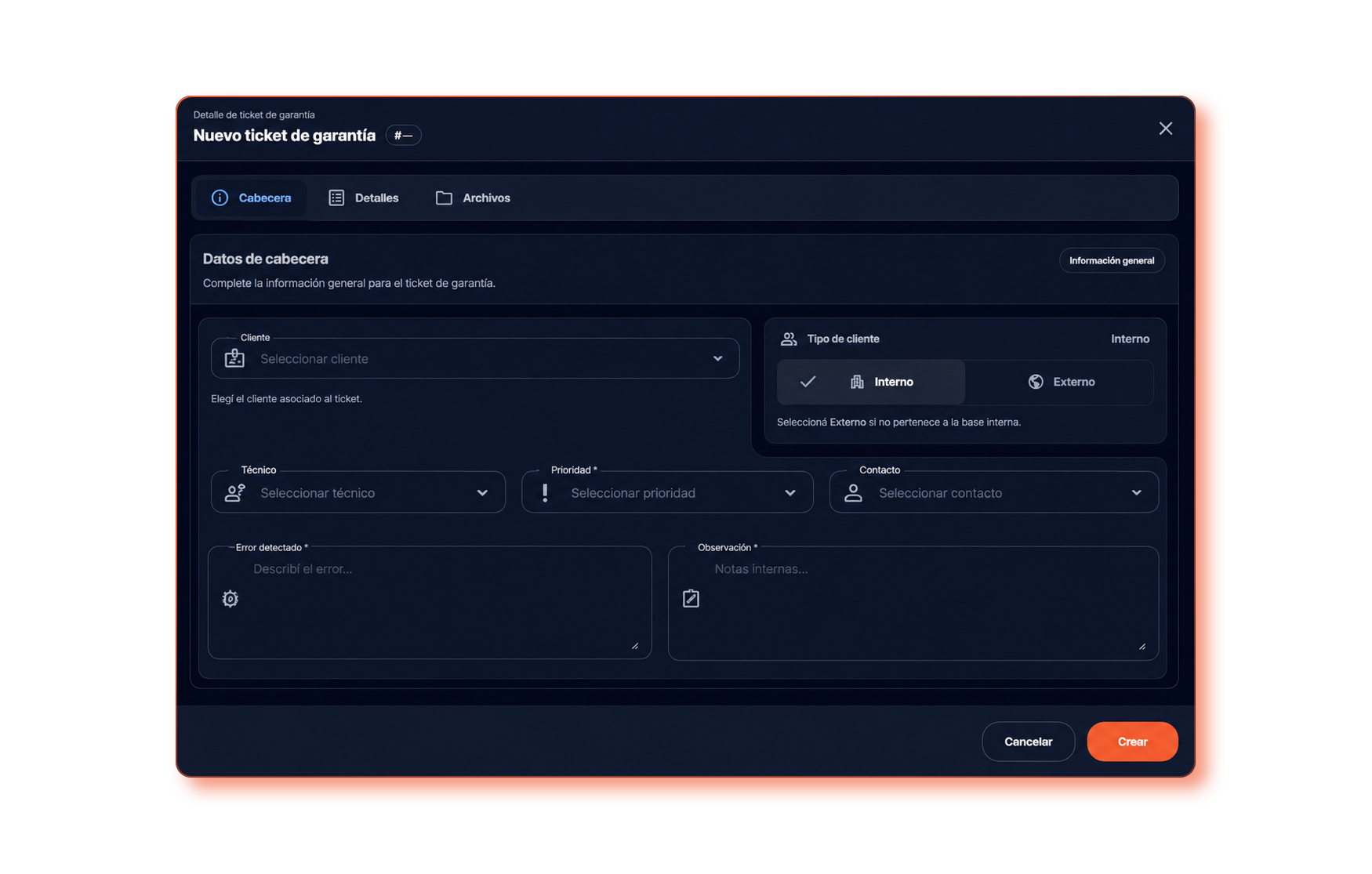Switch to the Cabecera tab
1372x874 pixels.
click(x=251, y=198)
